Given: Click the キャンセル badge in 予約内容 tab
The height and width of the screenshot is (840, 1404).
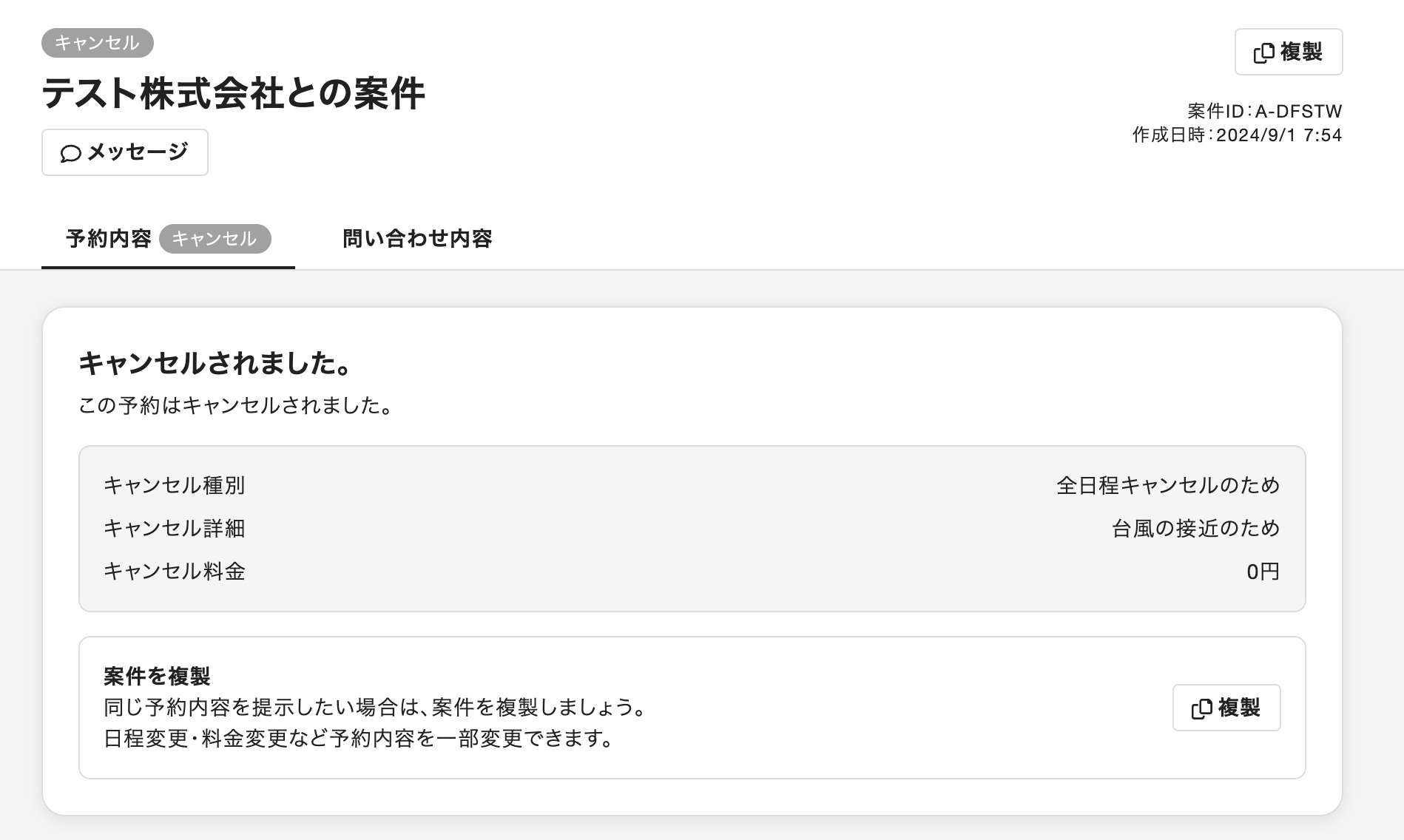Looking at the screenshot, I should [x=215, y=239].
